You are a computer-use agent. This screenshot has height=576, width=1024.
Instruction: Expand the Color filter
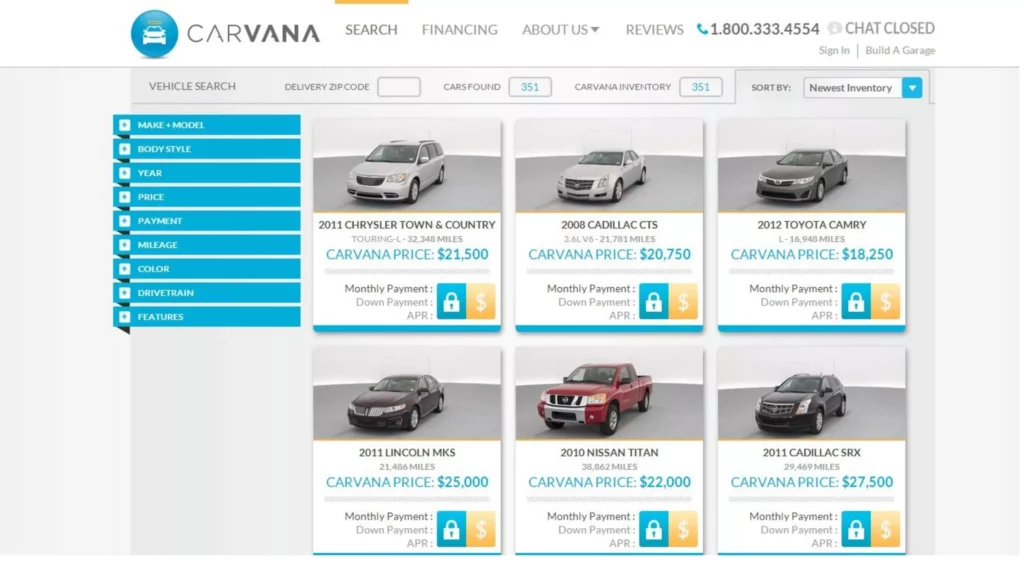coord(207,268)
